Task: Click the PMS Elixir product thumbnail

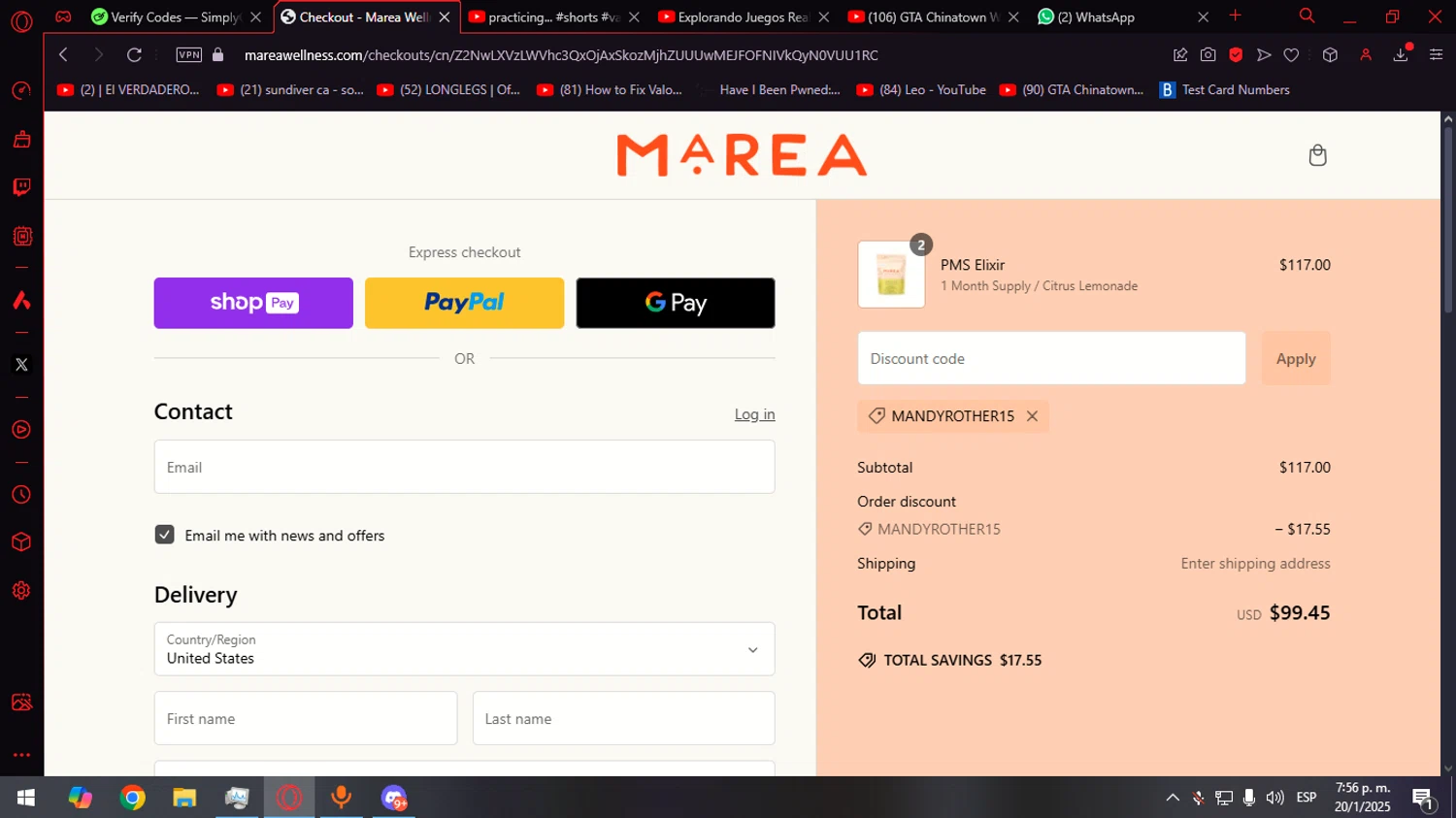Action: [891, 275]
